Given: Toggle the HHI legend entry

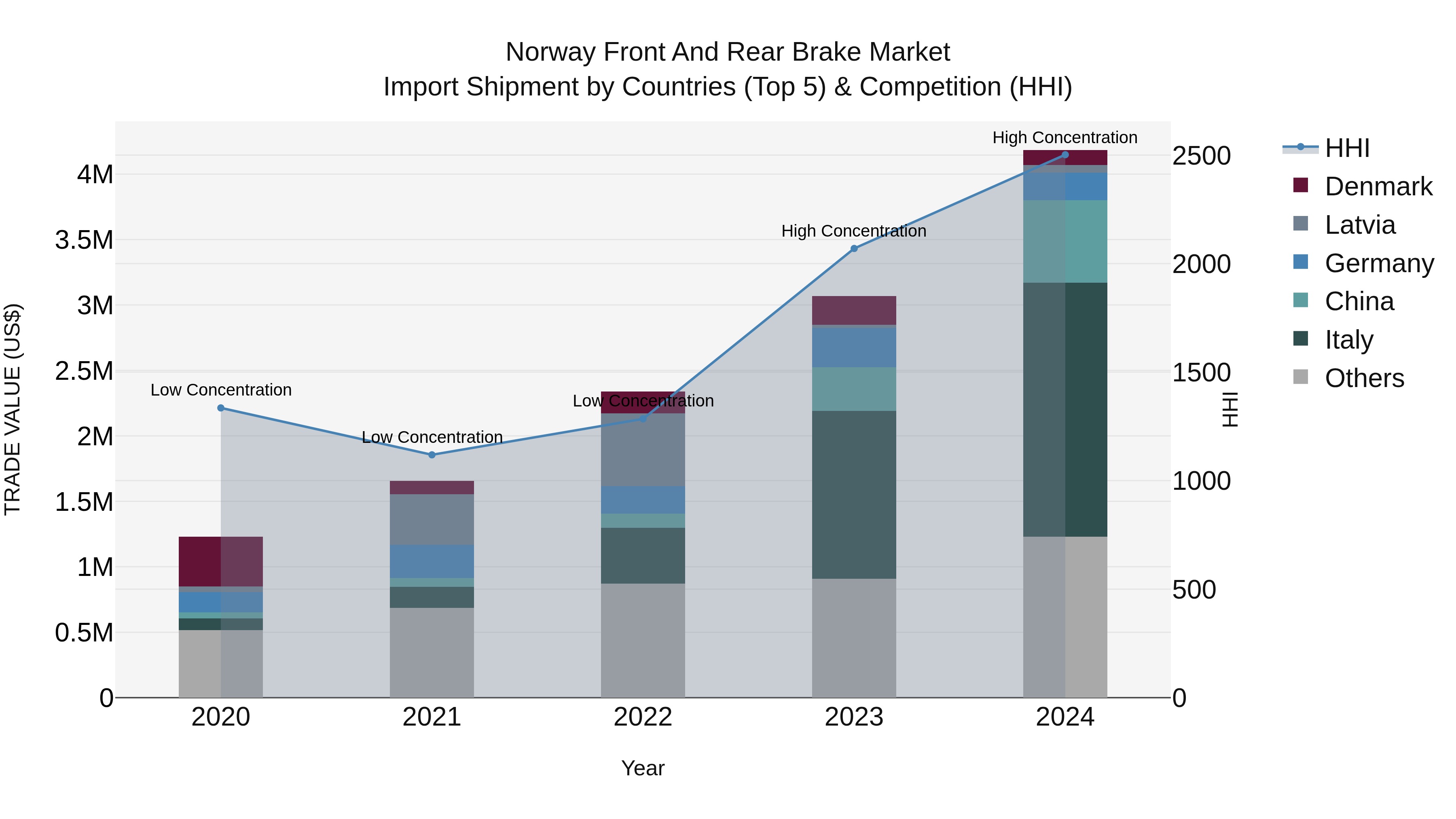Looking at the screenshot, I should click(x=1326, y=148).
